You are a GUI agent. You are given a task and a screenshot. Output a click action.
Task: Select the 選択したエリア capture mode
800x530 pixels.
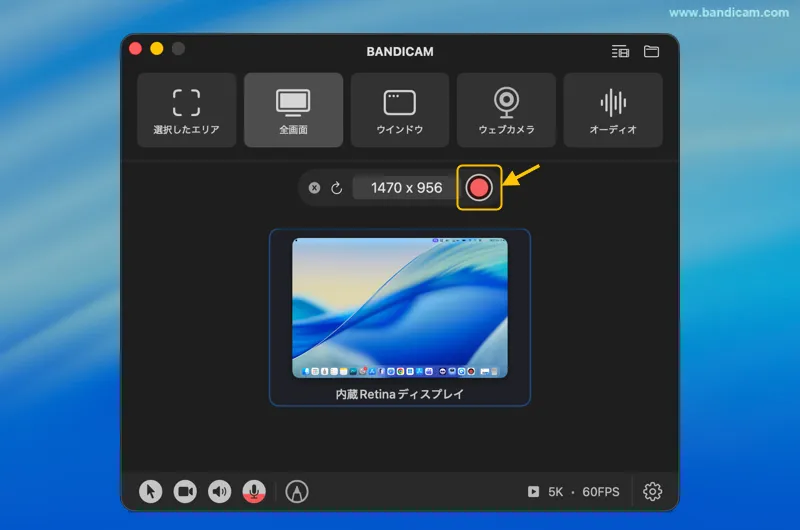point(186,110)
